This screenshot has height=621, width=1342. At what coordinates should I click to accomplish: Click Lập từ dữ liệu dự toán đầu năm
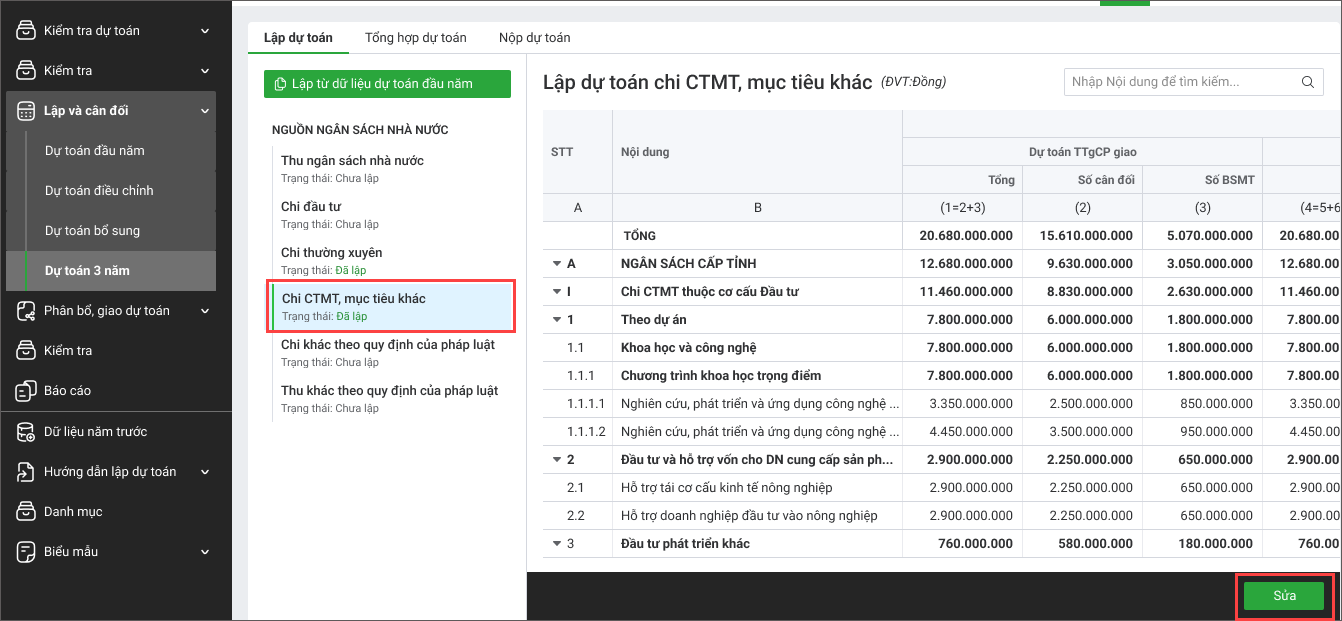(x=387, y=84)
